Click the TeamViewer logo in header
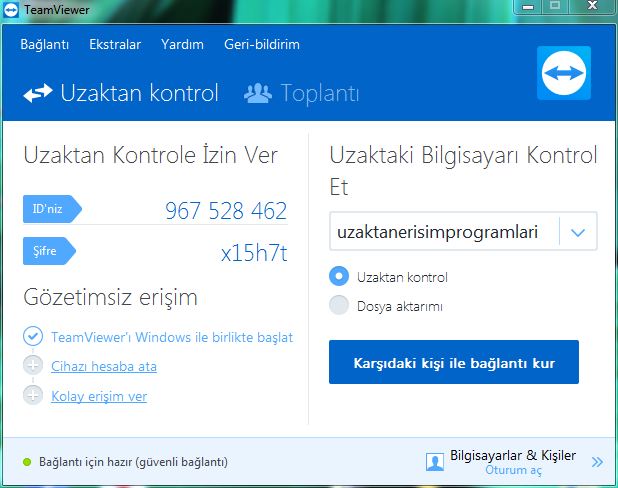 point(564,73)
